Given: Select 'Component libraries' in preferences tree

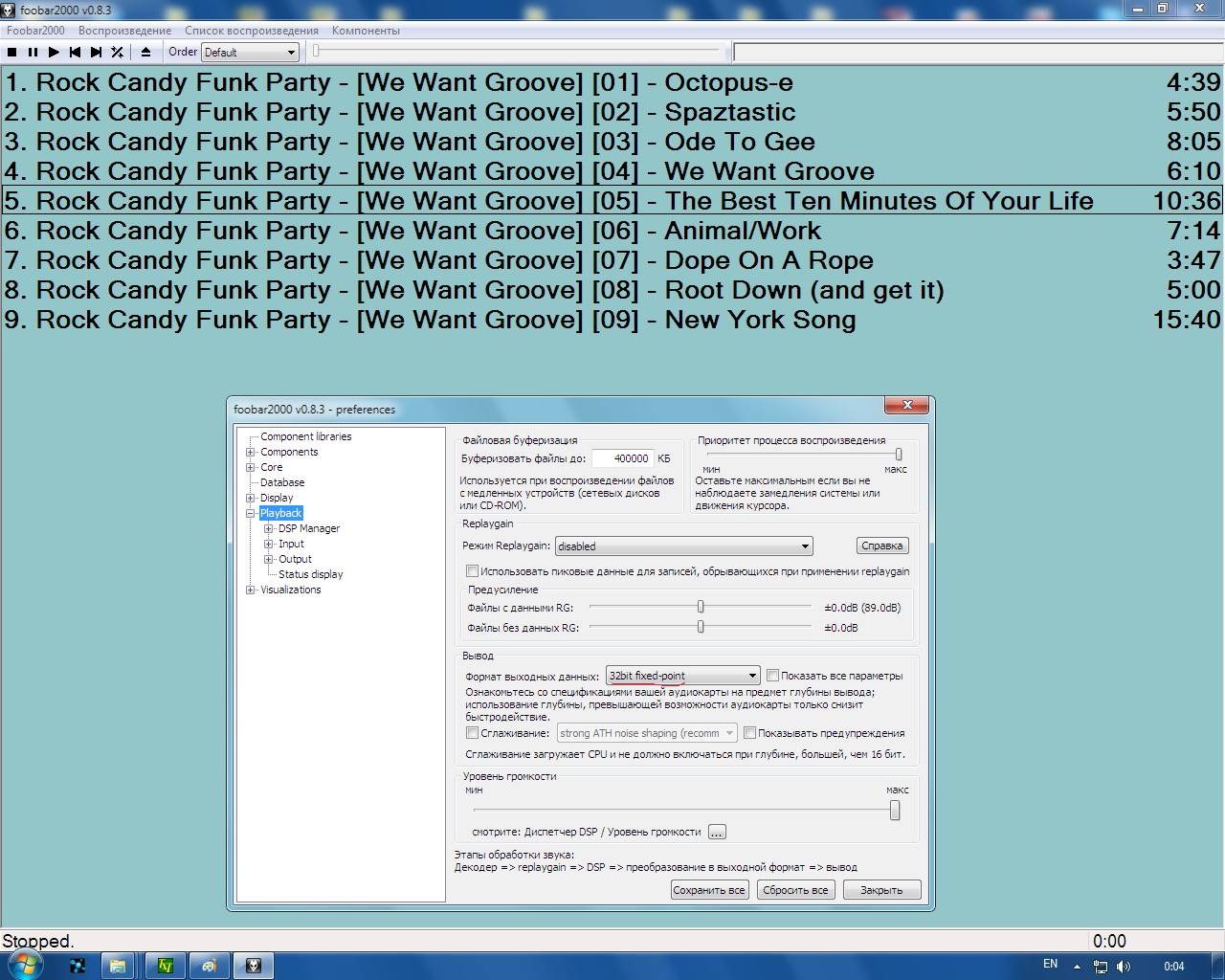Looking at the screenshot, I should 306,436.
